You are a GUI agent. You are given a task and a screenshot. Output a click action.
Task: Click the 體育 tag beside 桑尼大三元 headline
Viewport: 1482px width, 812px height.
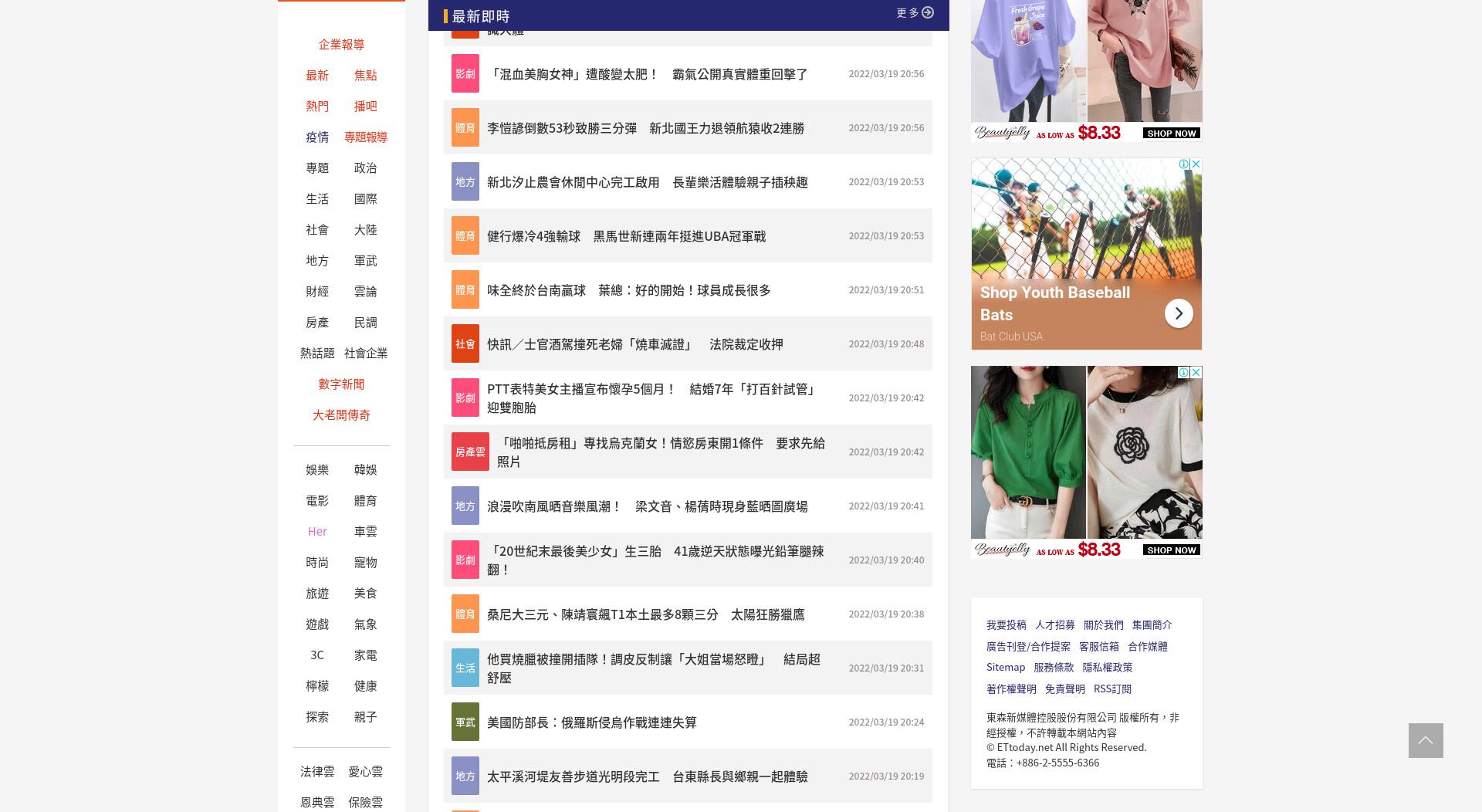click(x=465, y=614)
